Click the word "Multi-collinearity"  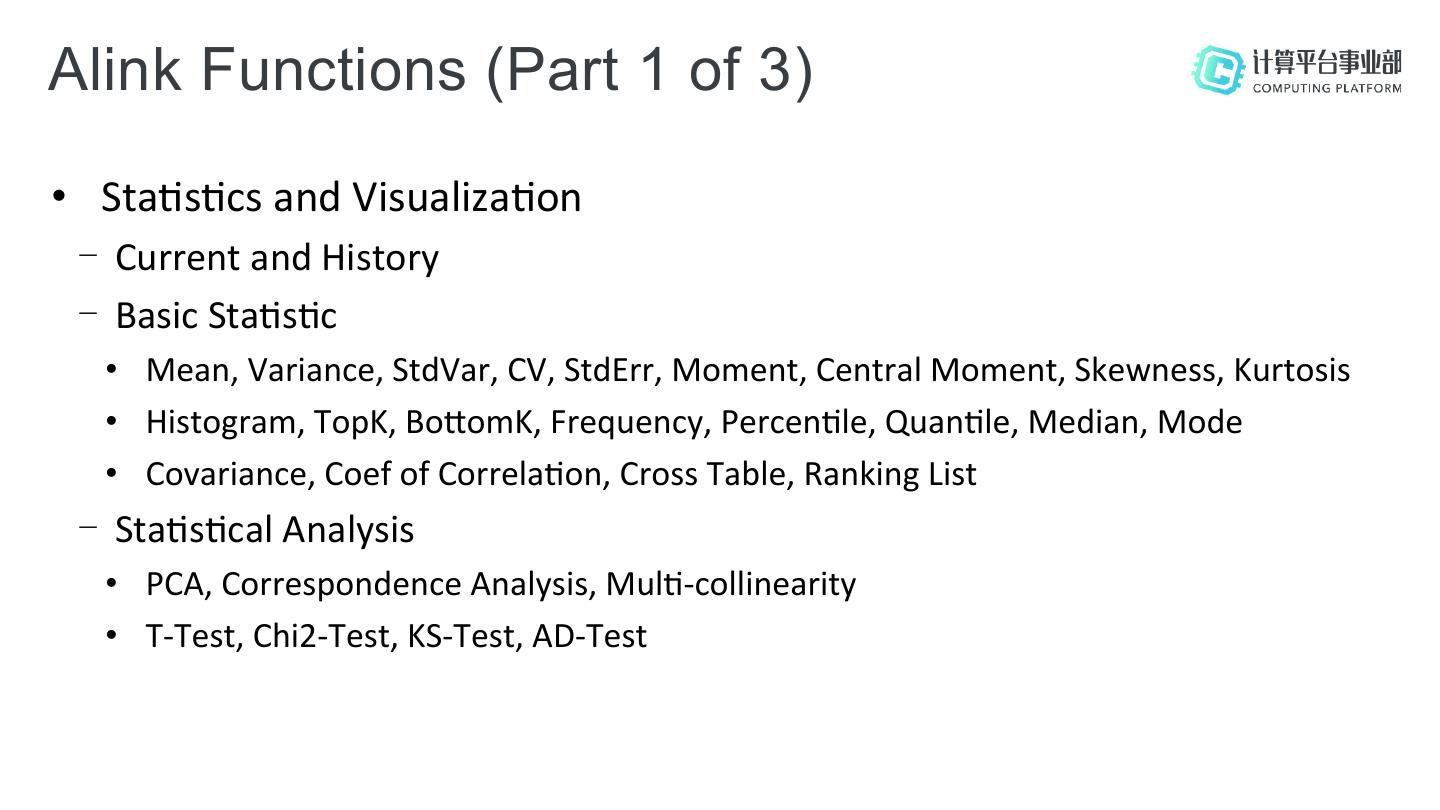[x=730, y=584]
